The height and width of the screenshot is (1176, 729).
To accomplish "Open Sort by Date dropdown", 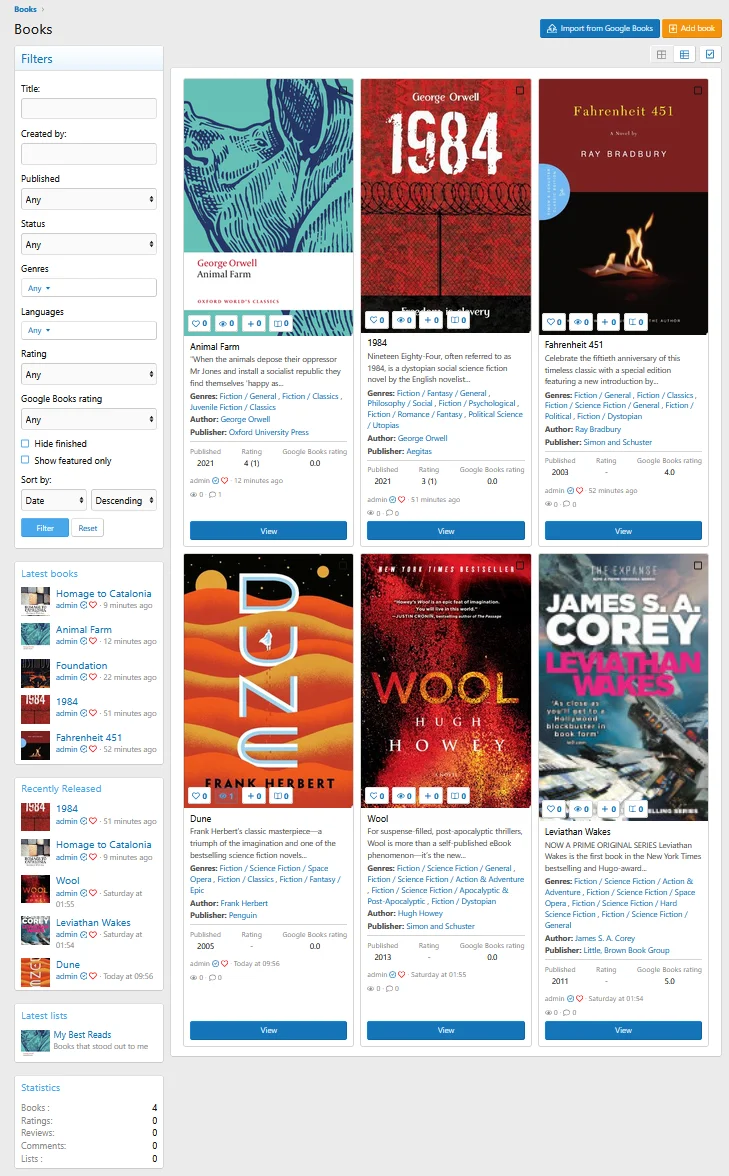I will [x=54, y=500].
